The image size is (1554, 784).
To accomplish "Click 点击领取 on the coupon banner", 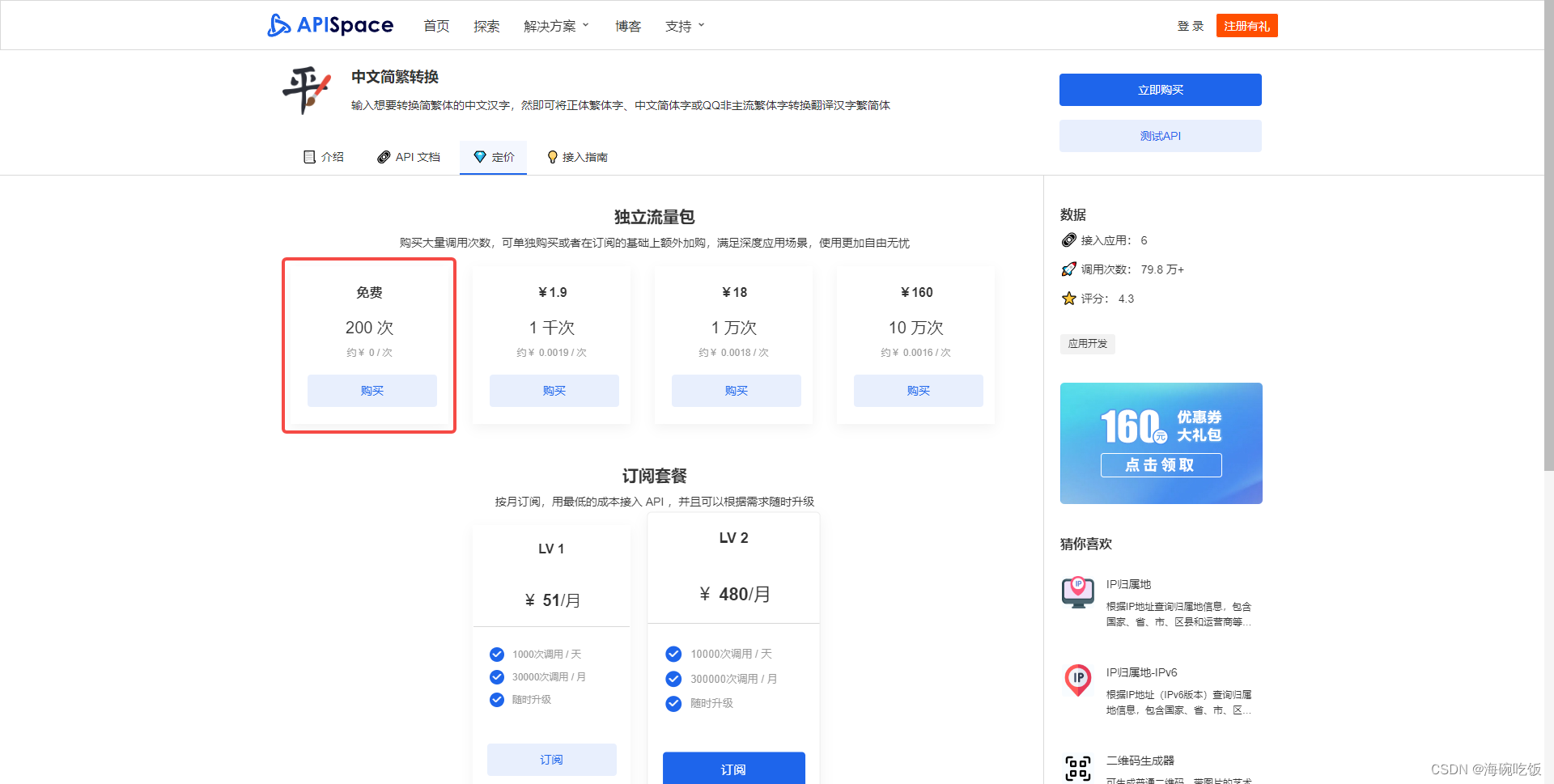I will [x=1161, y=465].
